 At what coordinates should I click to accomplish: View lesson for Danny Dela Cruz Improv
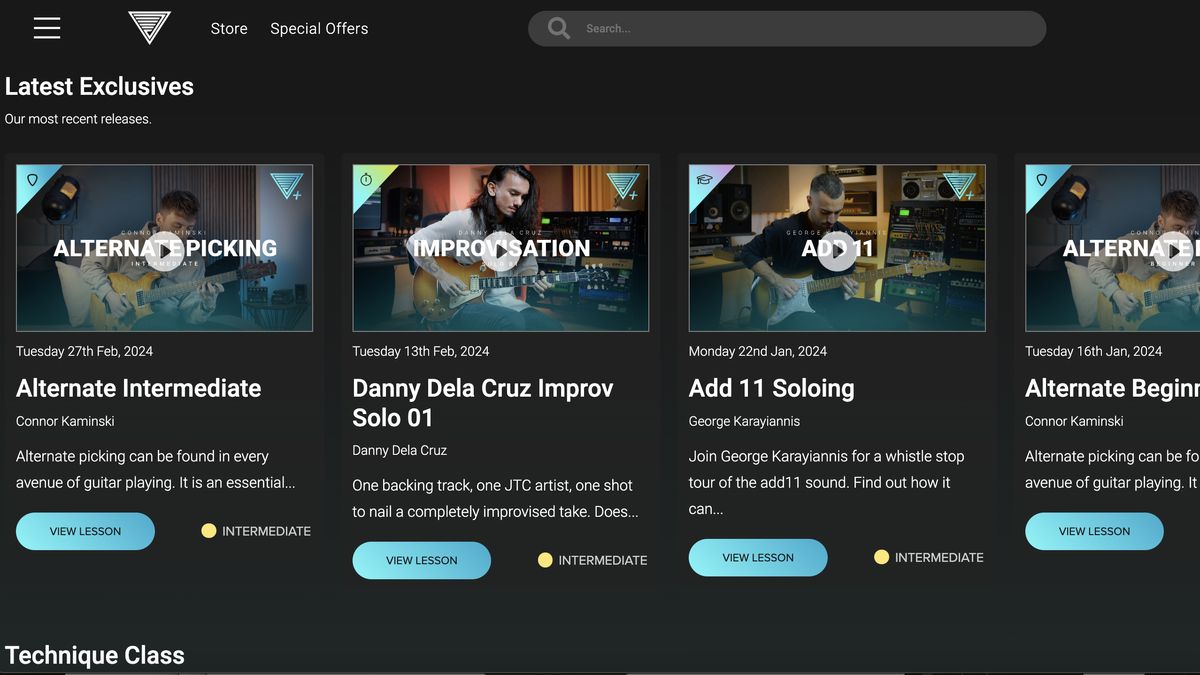[x=421, y=560]
